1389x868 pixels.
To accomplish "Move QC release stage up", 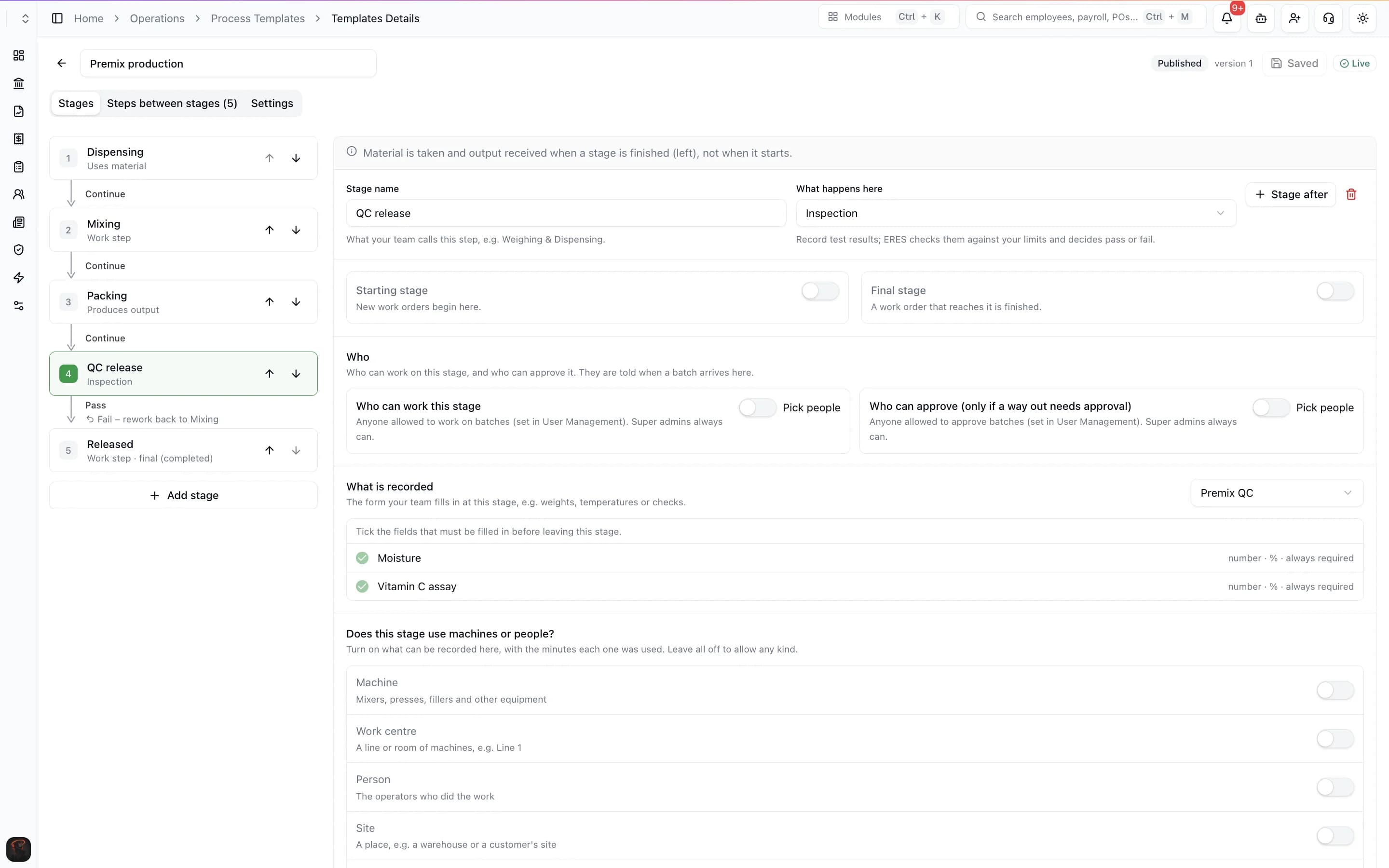I will pyautogui.click(x=269, y=374).
